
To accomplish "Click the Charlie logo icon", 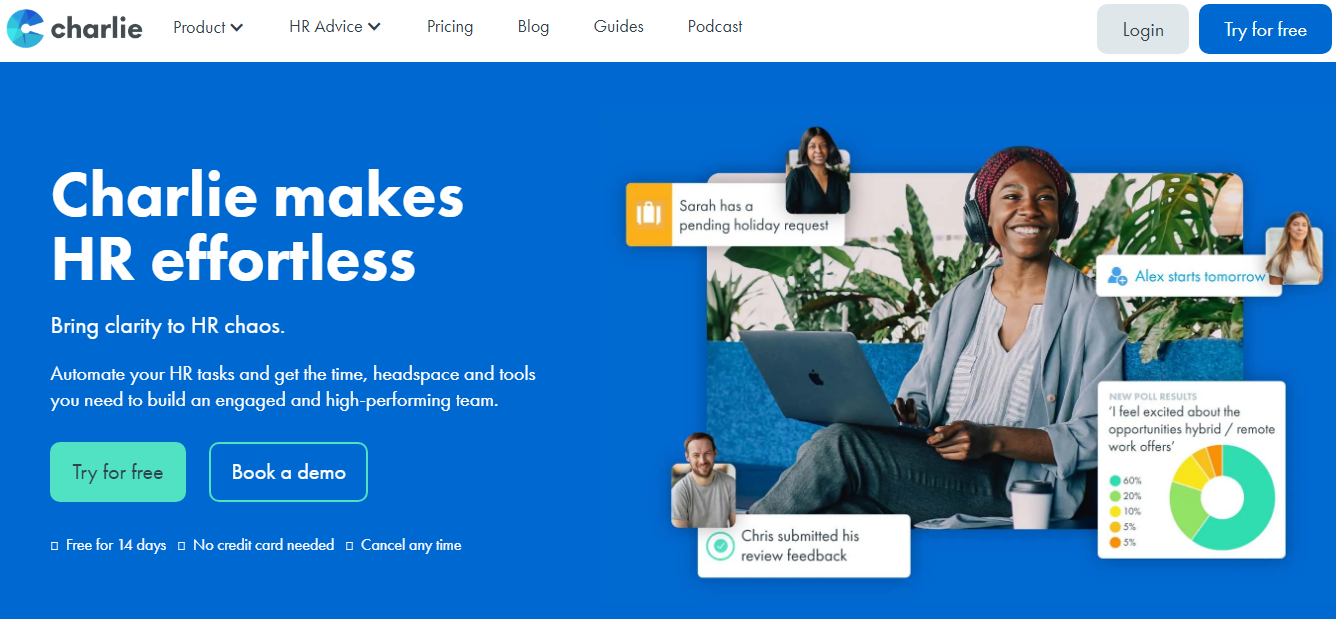I will (x=25, y=28).
